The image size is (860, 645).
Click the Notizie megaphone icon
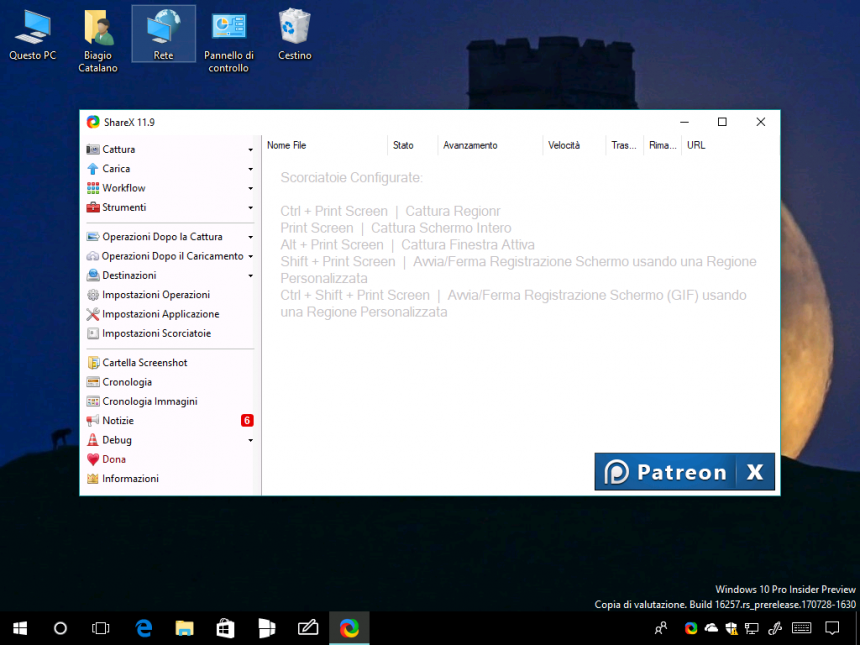tap(93, 421)
